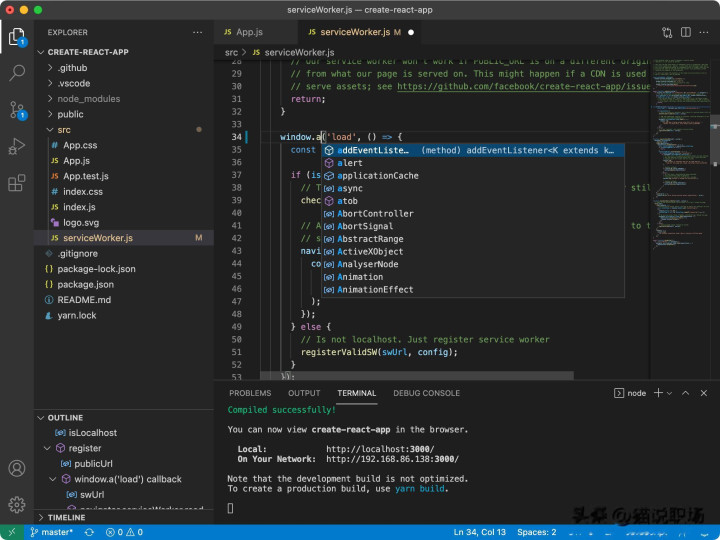
Task: Open the Source Control view
Action: tap(17, 110)
